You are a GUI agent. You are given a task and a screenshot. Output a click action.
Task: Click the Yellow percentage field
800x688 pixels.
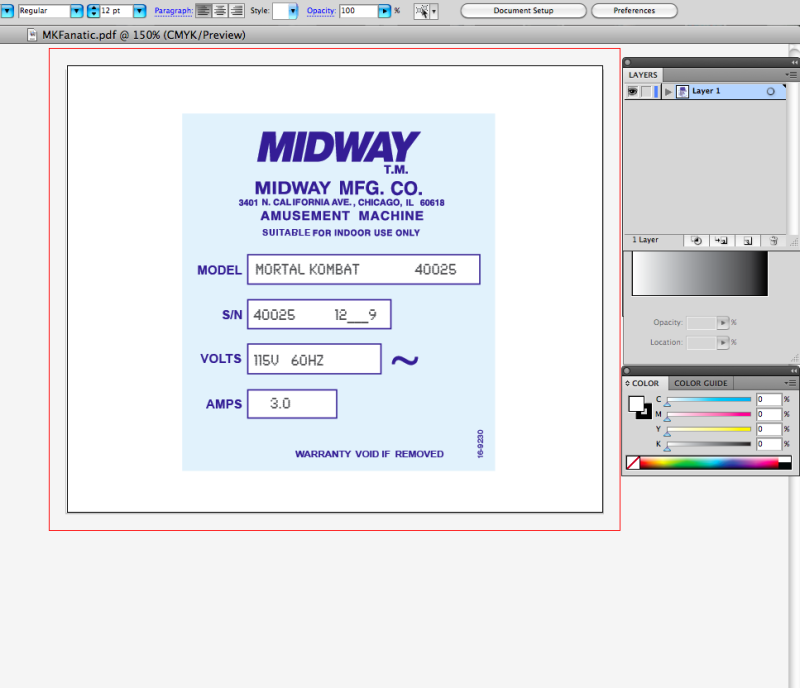pyautogui.click(x=768, y=429)
